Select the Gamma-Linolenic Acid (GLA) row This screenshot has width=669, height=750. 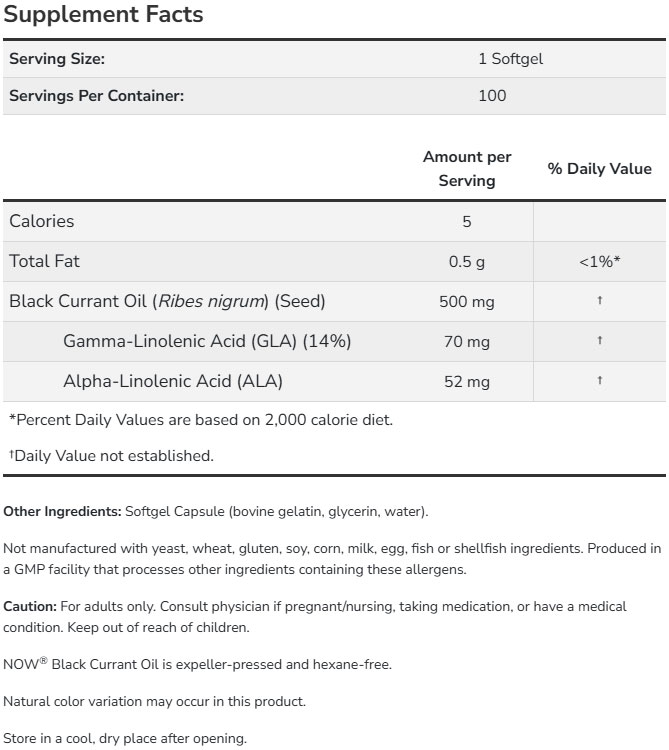[207, 341]
